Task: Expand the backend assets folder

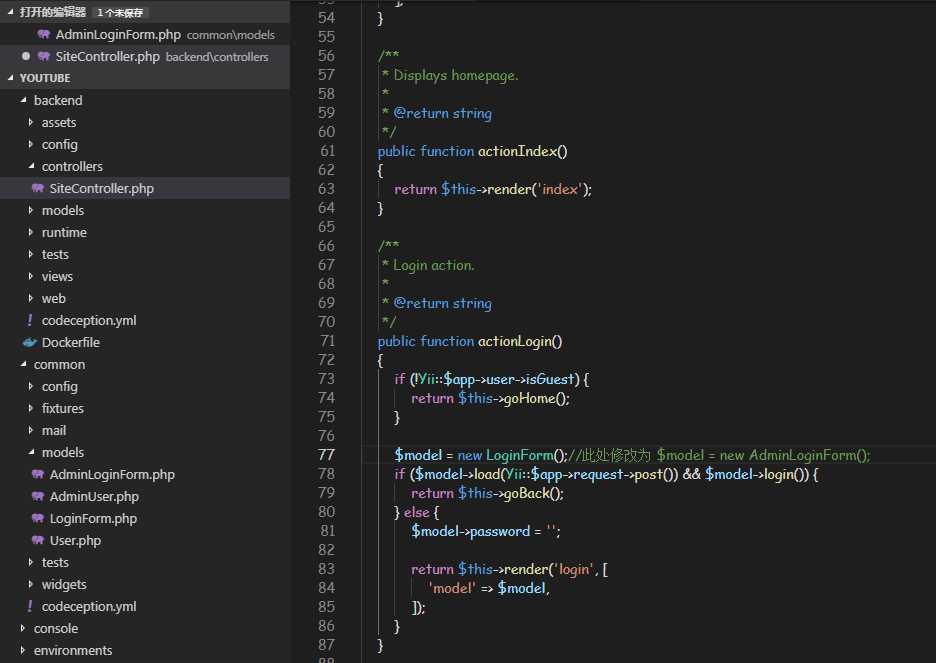Action: click(30, 122)
